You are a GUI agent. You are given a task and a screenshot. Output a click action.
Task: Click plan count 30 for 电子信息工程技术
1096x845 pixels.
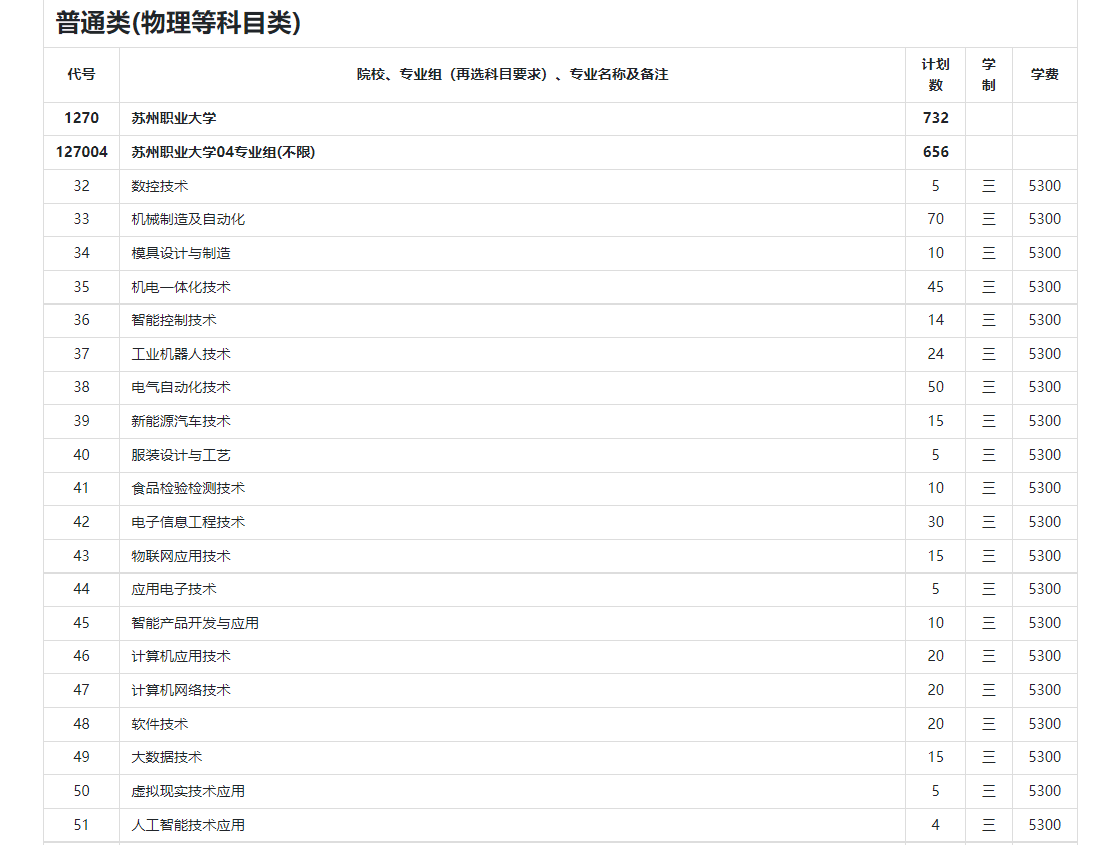coord(935,522)
